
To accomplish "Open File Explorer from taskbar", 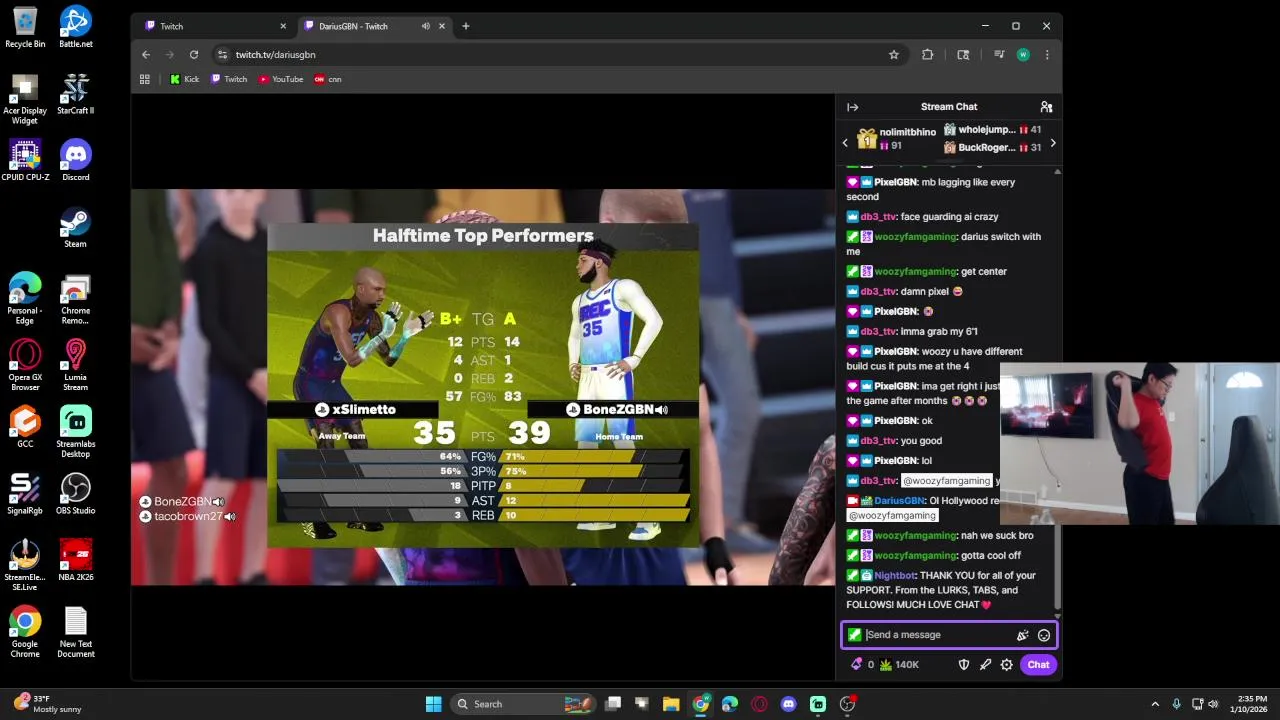I will click(x=671, y=704).
